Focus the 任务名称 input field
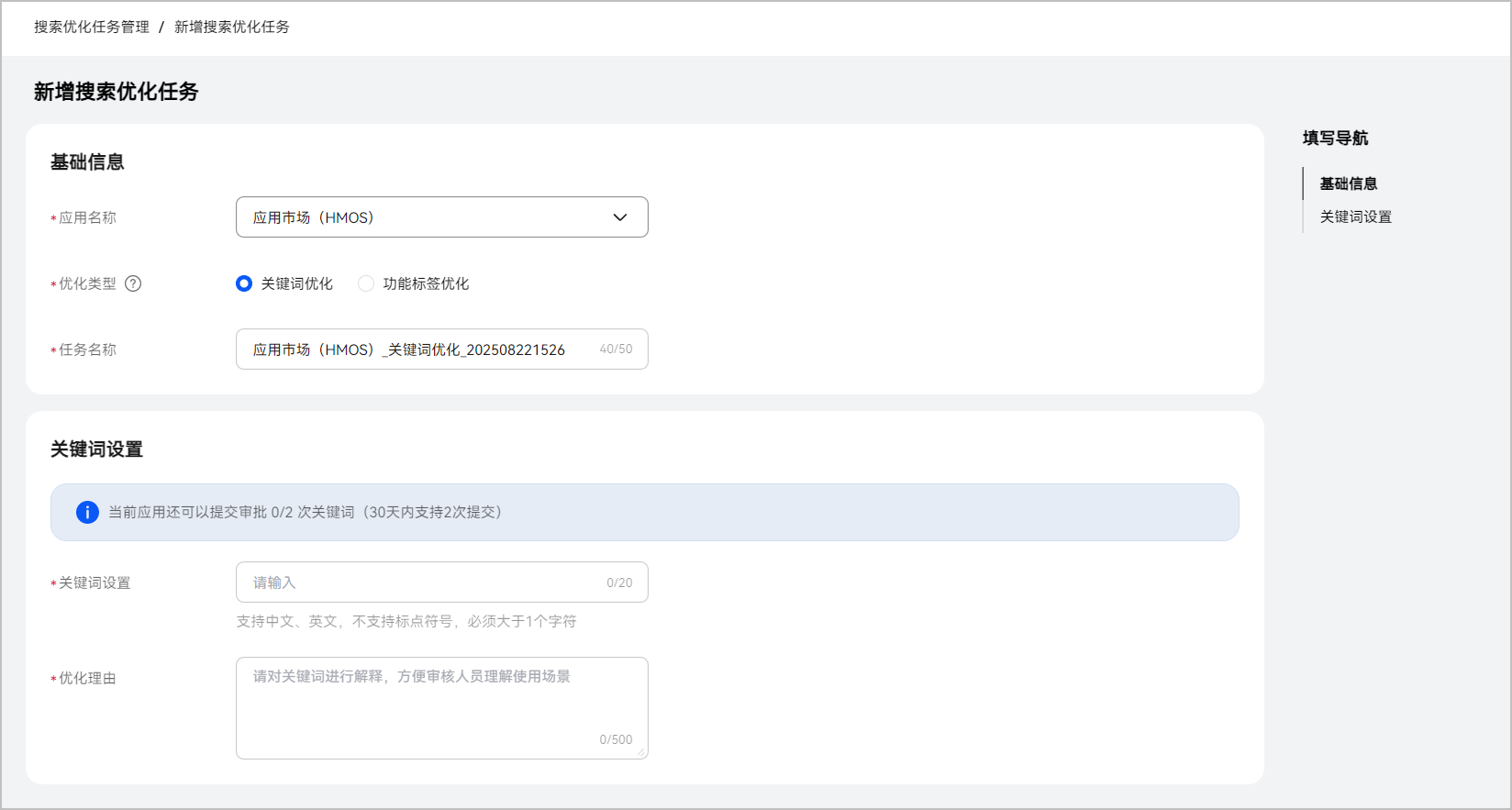This screenshot has width=1512, height=810. pos(442,350)
